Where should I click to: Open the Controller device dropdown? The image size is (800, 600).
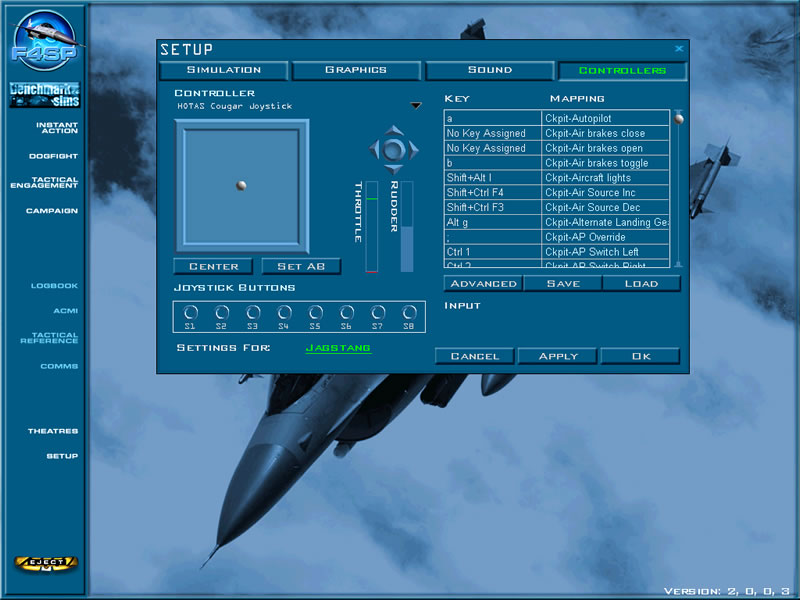415,106
